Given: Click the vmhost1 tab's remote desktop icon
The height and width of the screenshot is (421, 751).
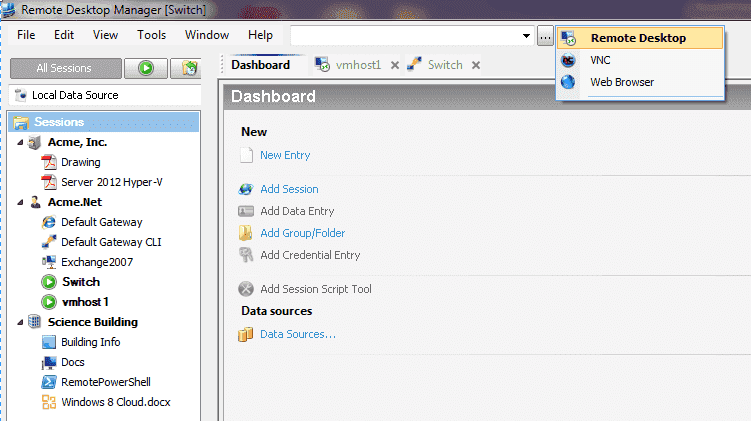Looking at the screenshot, I should 322,65.
